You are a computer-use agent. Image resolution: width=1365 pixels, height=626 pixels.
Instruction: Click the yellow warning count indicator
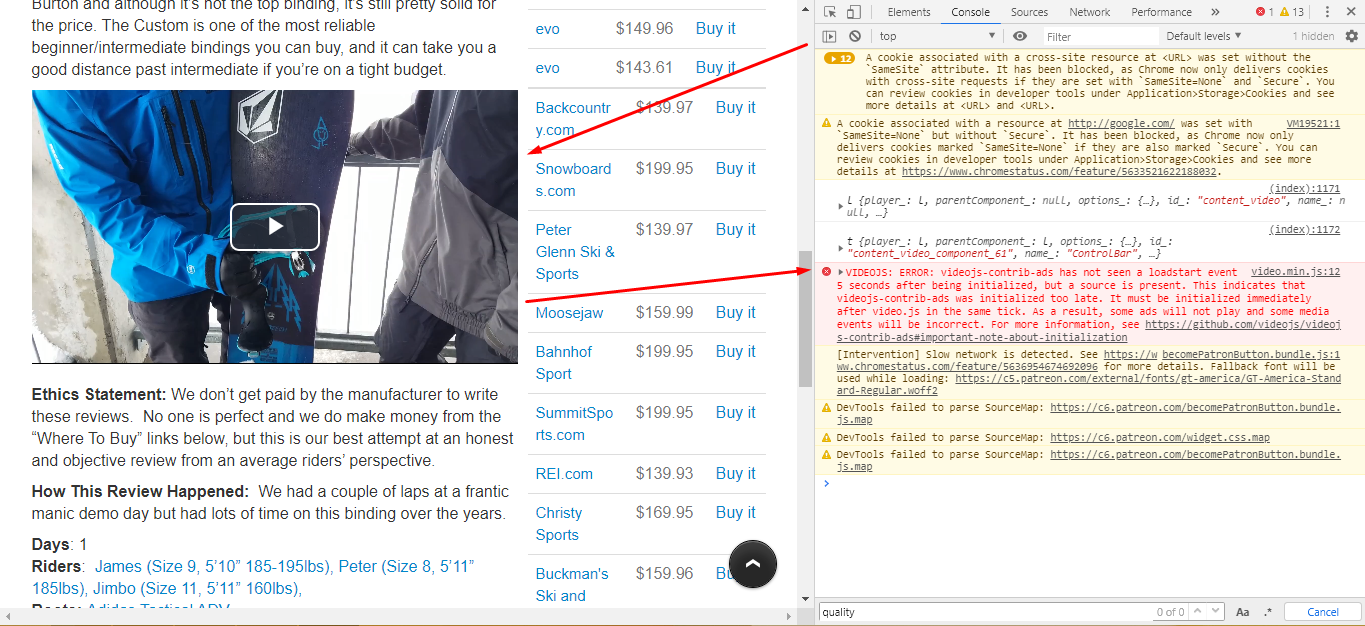tap(1292, 12)
